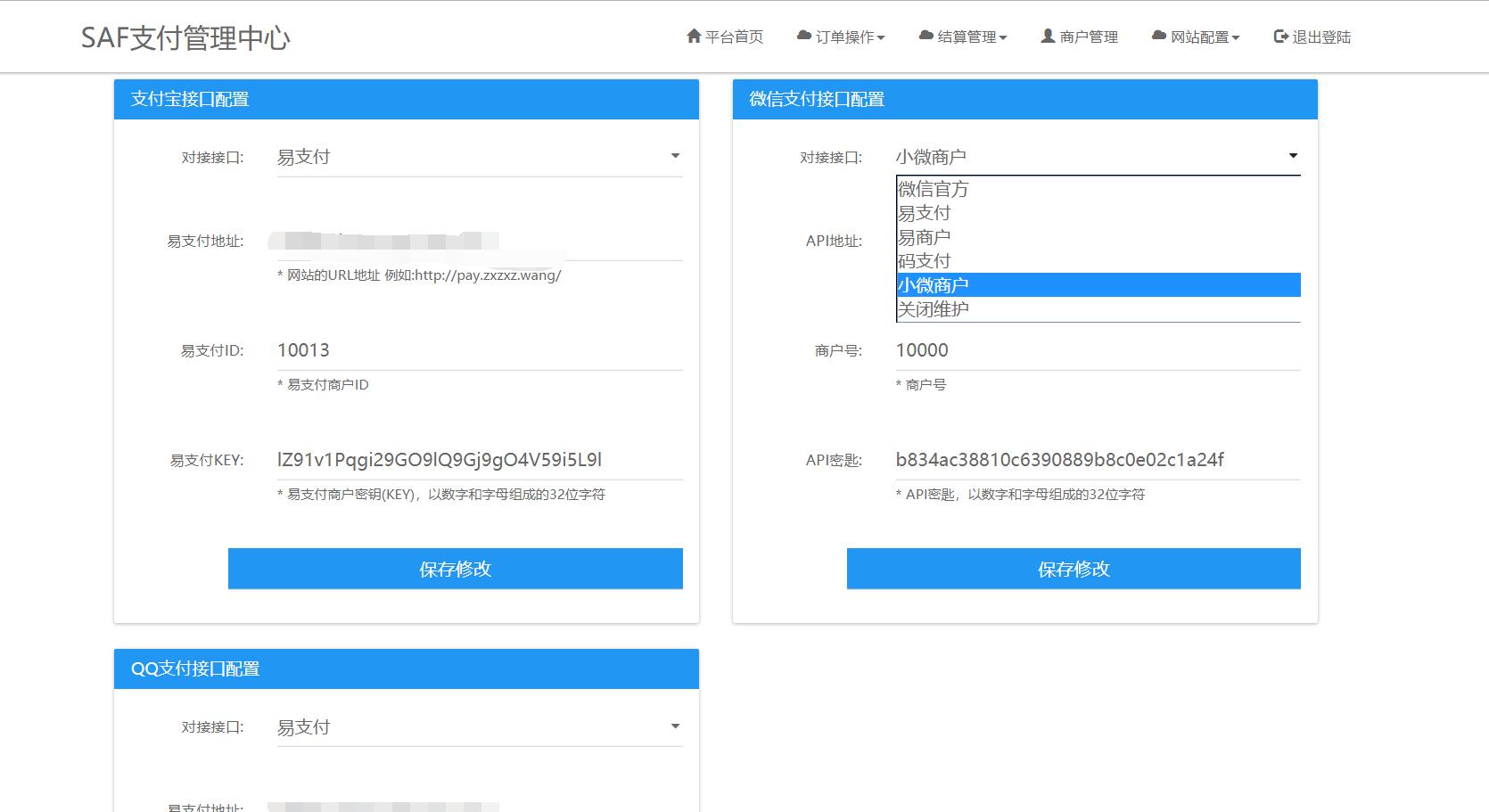Image resolution: width=1489 pixels, height=812 pixels.
Task: Open the 平台首页 navigation item
Action: point(725,37)
